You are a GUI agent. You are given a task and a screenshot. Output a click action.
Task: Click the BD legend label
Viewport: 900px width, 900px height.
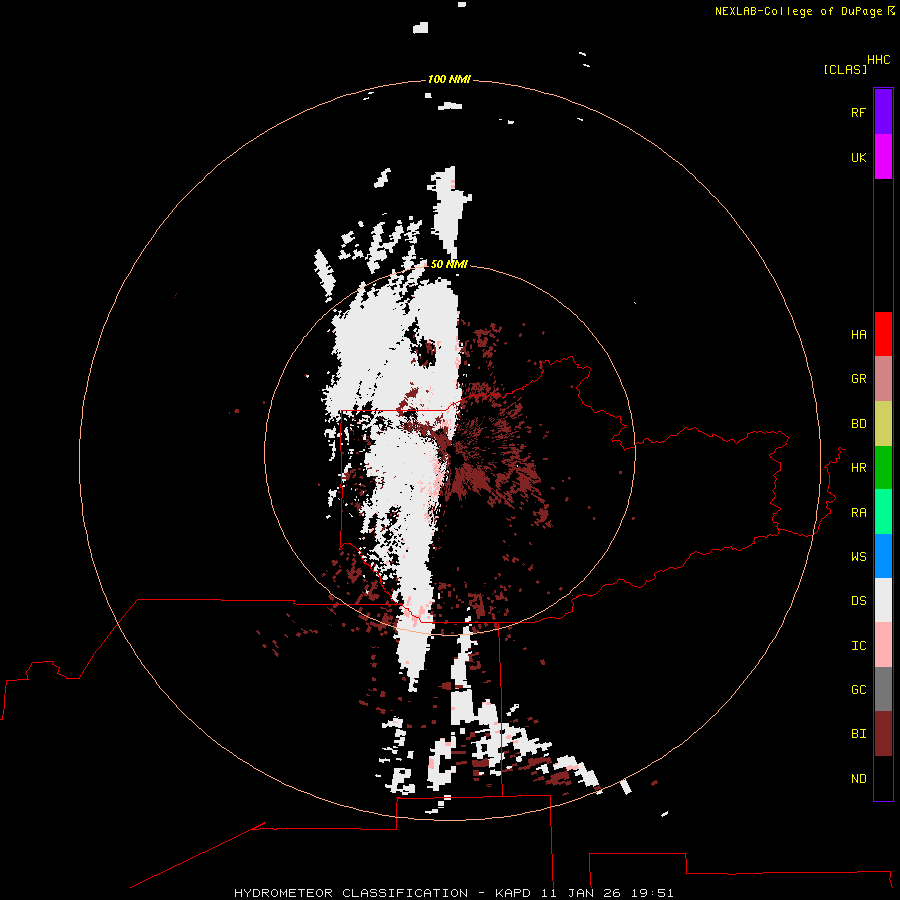(858, 424)
